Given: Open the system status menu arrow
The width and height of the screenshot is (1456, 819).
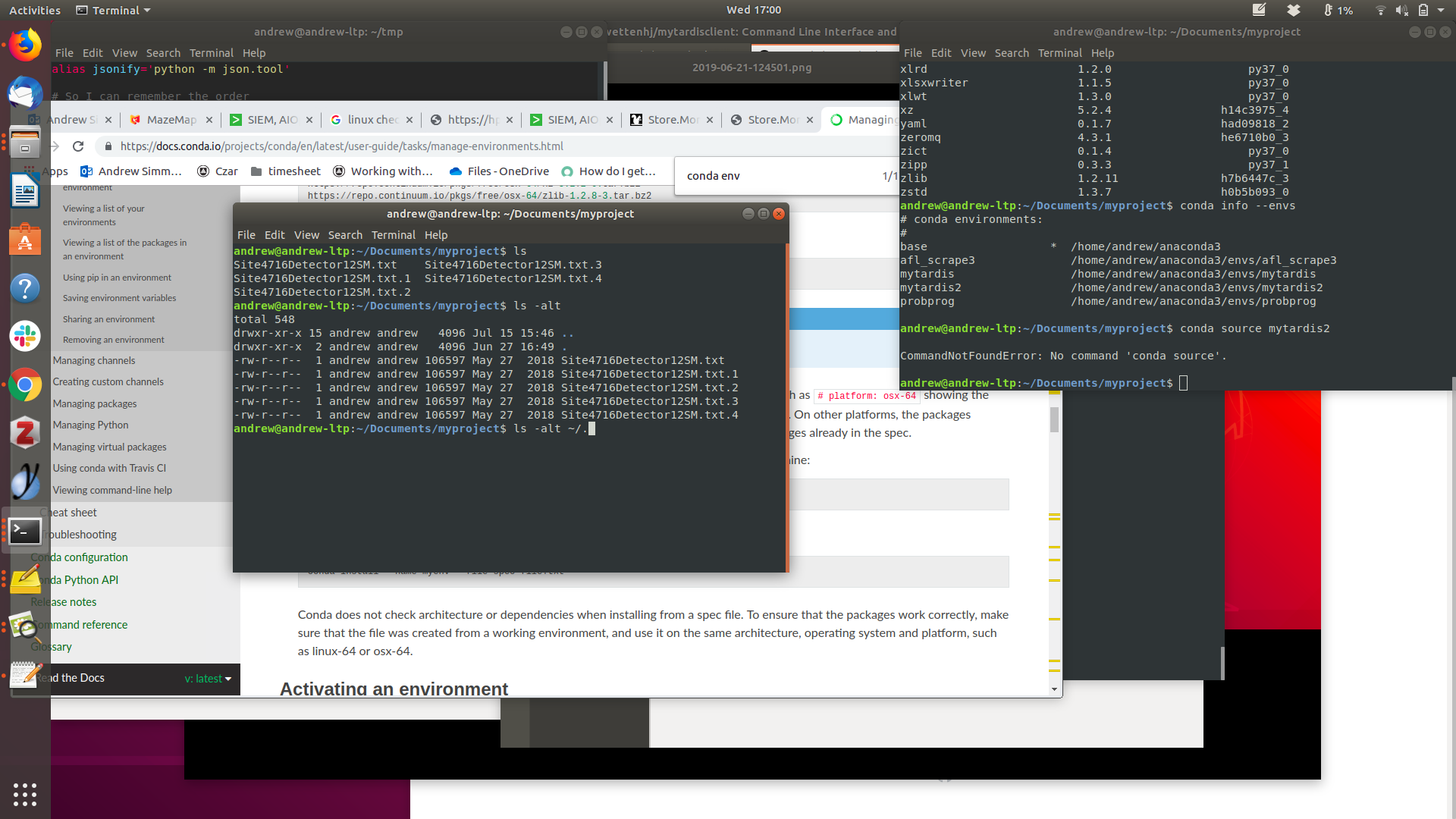Looking at the screenshot, I should 1441,11.
